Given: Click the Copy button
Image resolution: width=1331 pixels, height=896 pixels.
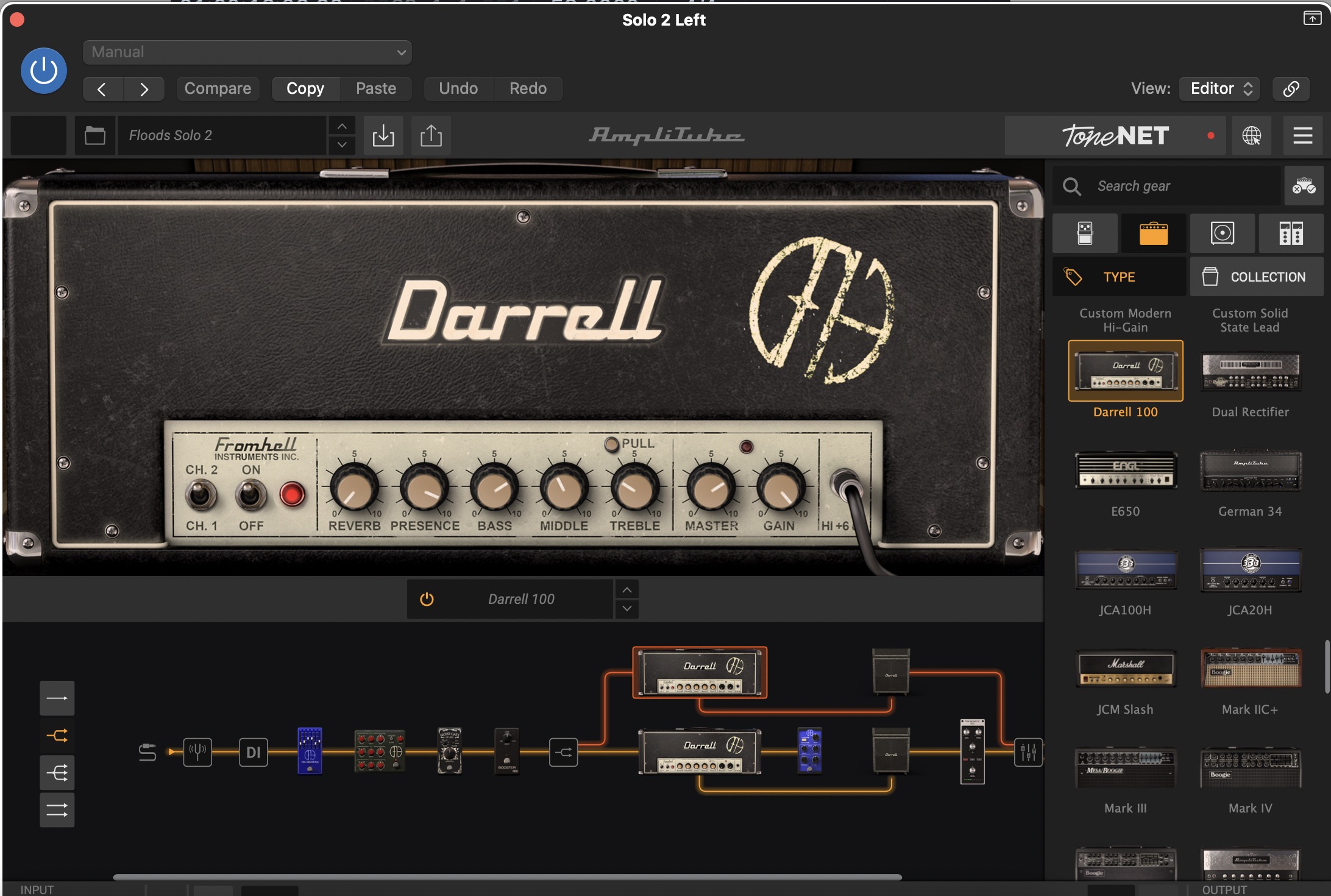Looking at the screenshot, I should pos(305,89).
